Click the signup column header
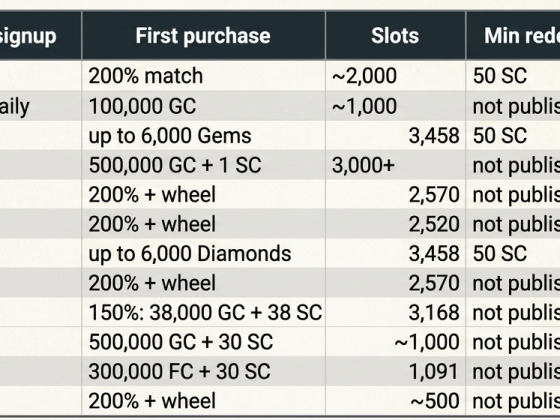The height and width of the screenshot is (420, 560). coord(40,36)
